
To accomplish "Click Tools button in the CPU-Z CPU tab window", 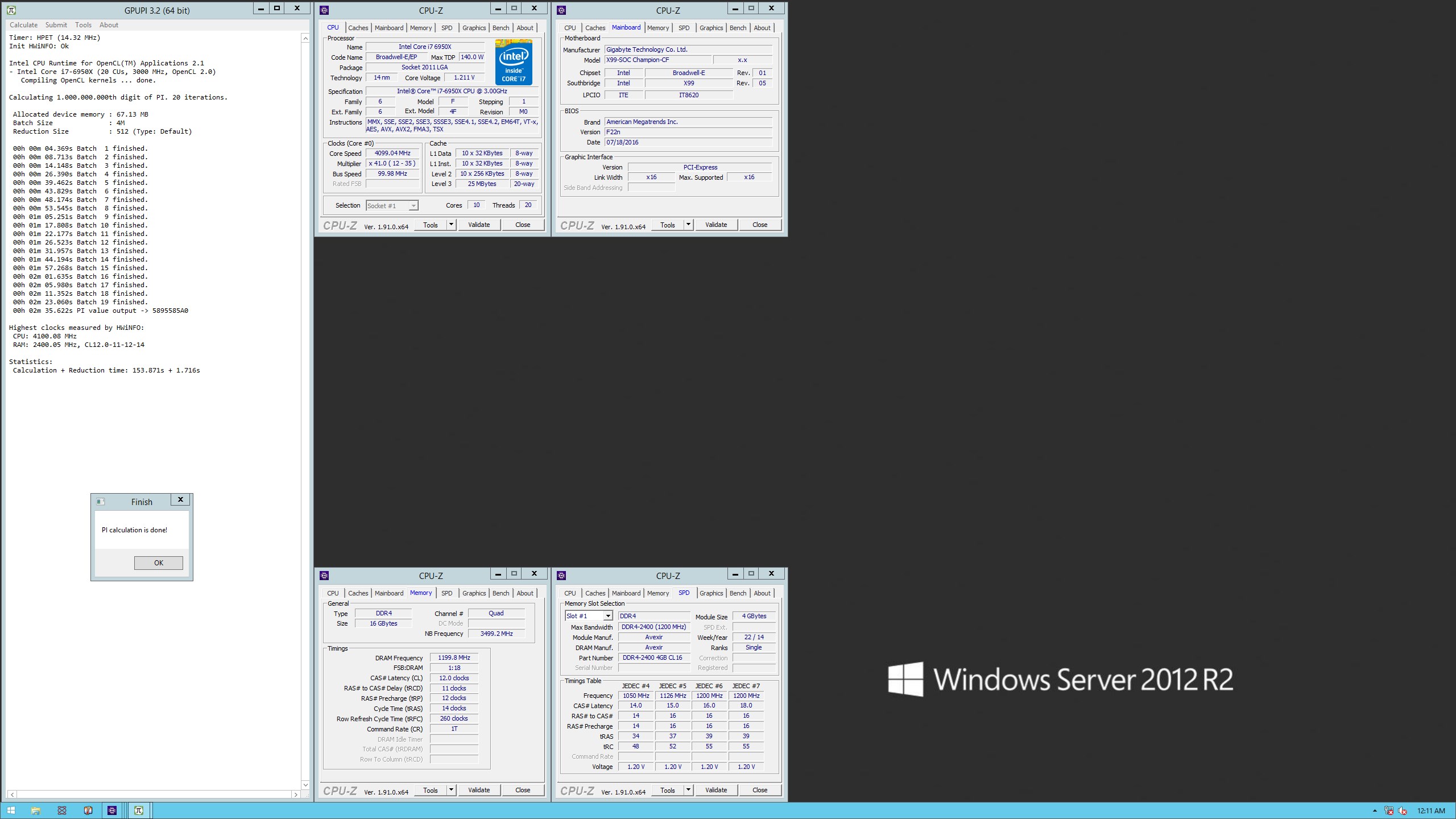I will [431, 225].
